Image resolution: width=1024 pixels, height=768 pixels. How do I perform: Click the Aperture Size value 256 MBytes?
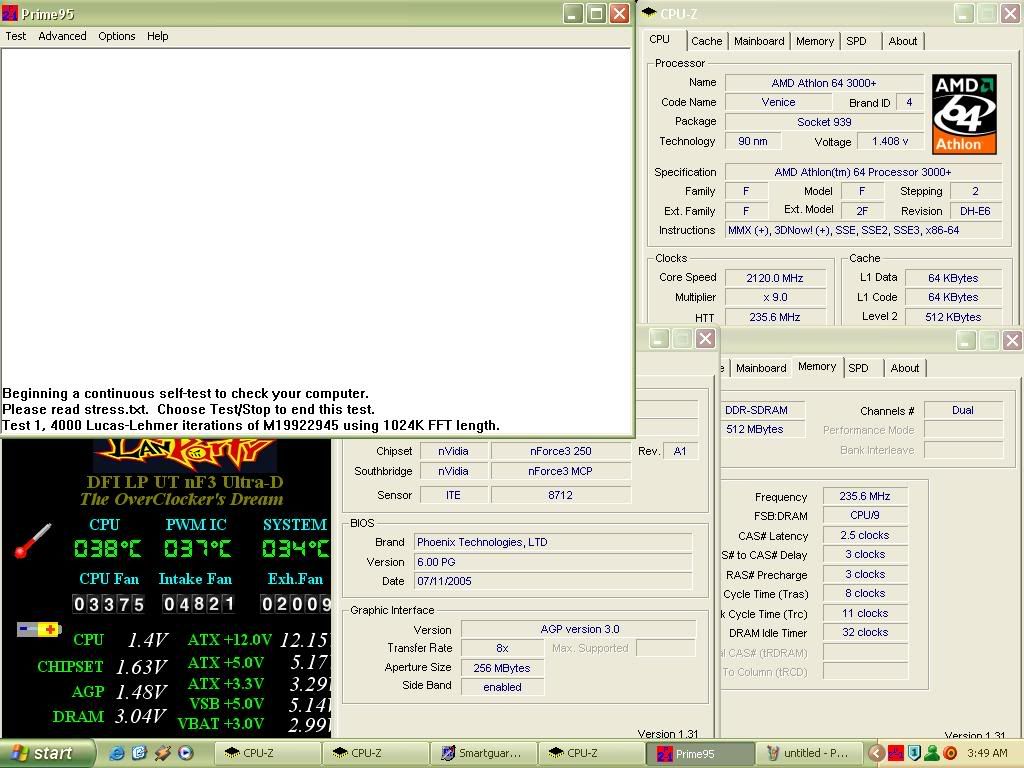point(502,667)
